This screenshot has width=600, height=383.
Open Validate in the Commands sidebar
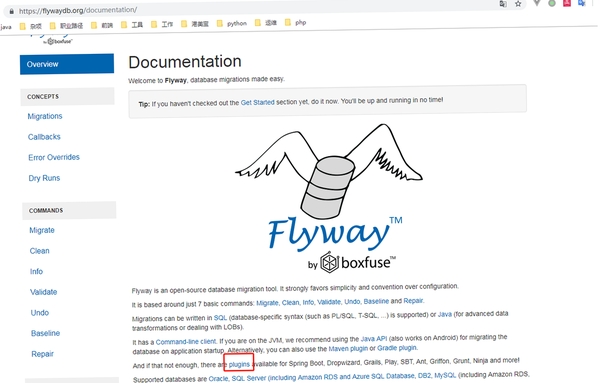click(44, 292)
